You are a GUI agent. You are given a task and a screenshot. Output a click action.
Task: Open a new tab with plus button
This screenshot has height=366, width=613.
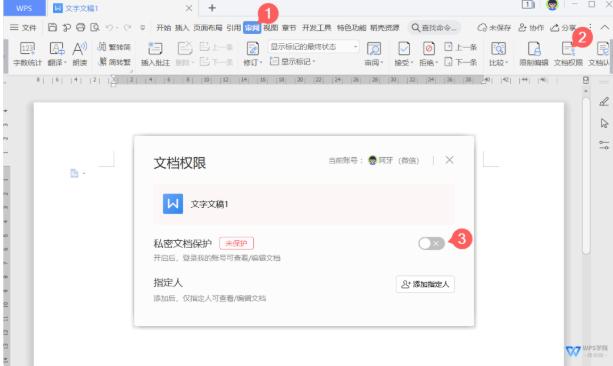click(x=212, y=8)
